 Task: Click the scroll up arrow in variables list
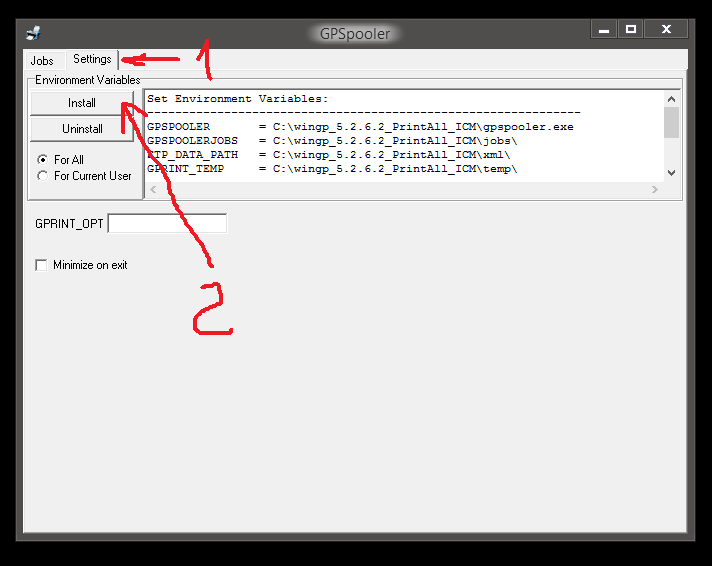tap(671, 99)
